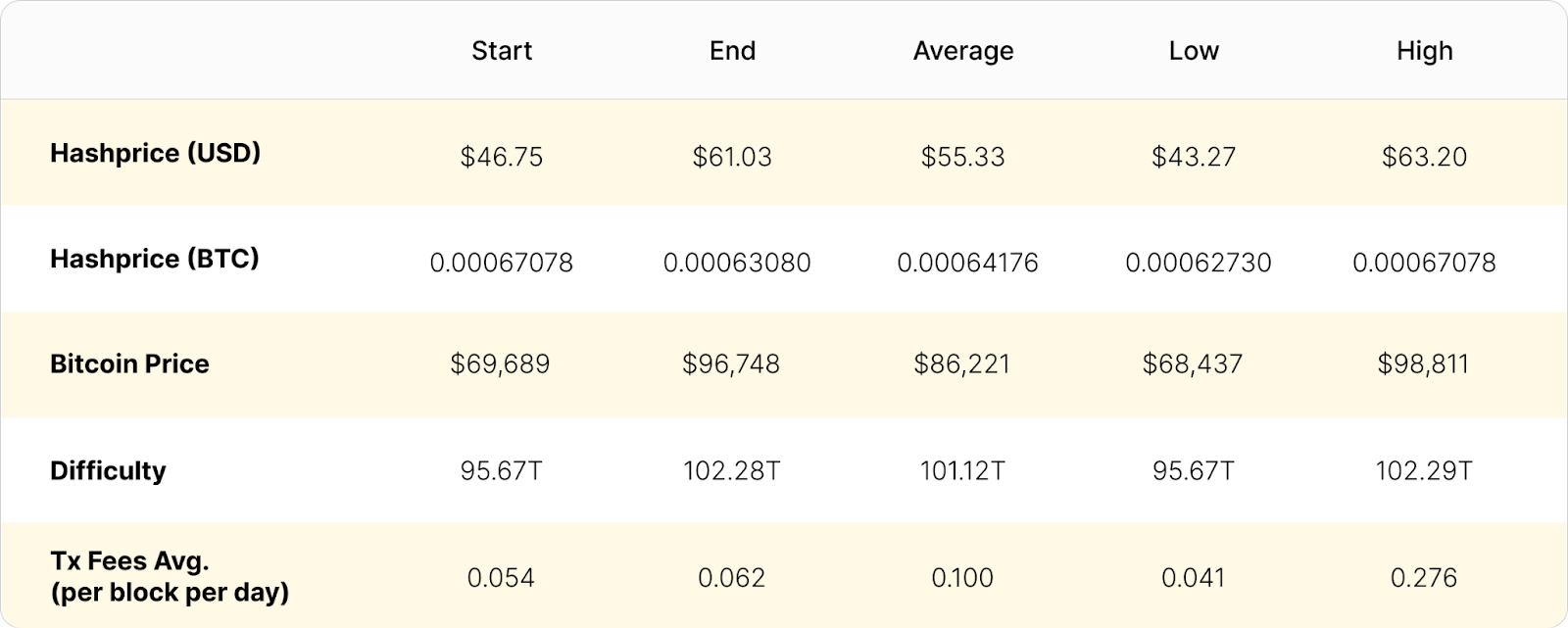Click the End column header

[732, 51]
